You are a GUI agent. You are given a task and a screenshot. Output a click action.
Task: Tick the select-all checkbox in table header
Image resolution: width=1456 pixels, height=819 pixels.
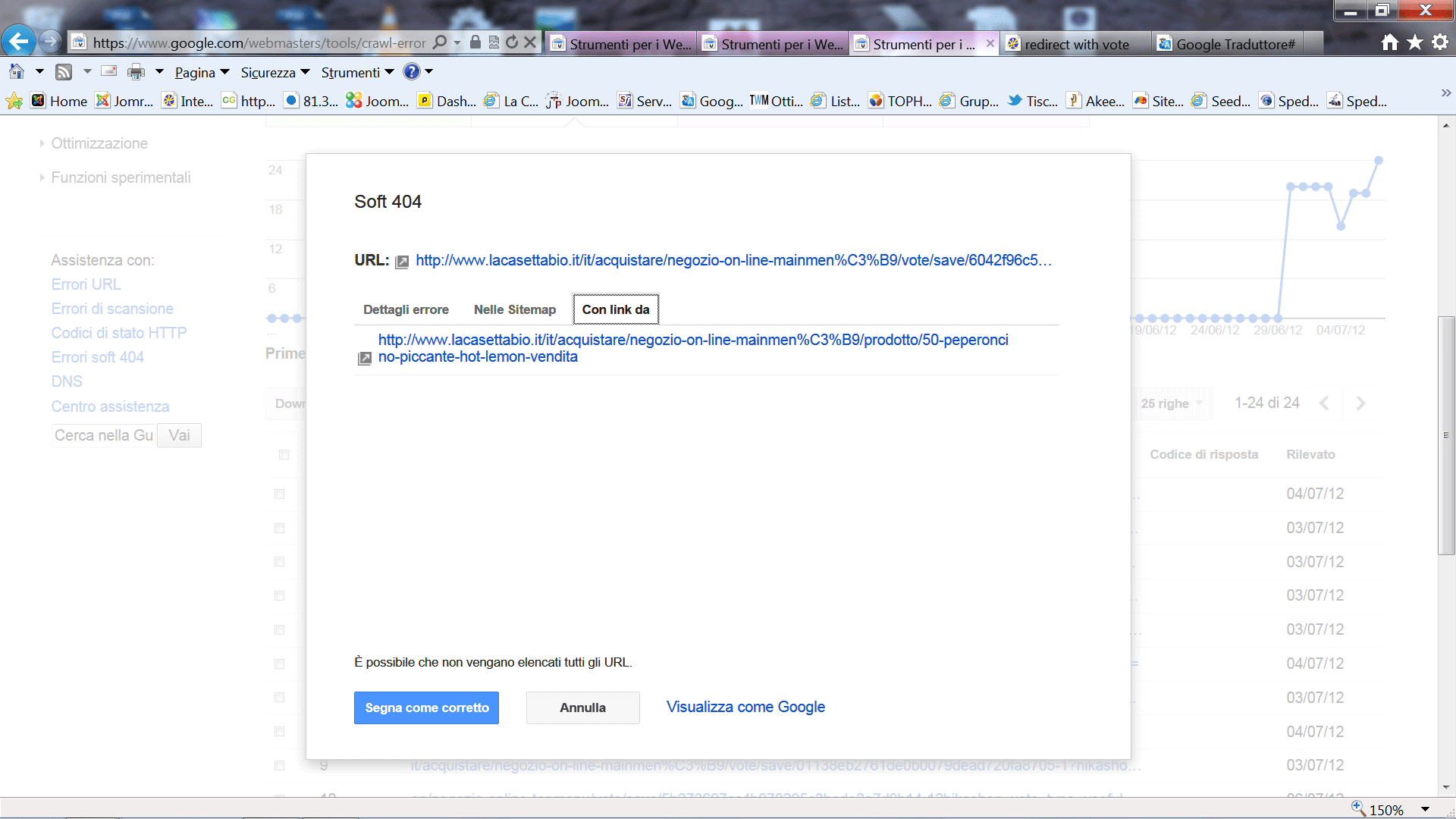point(284,455)
